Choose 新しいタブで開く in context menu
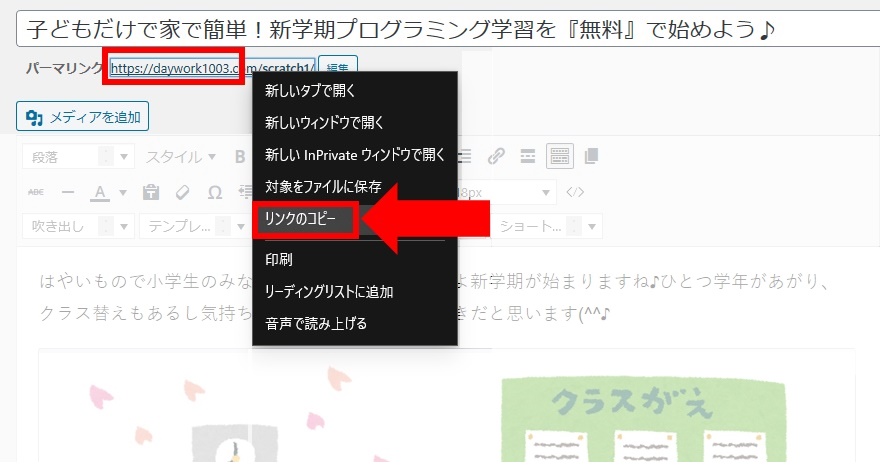Viewport: 880px width, 467px height. (311, 91)
